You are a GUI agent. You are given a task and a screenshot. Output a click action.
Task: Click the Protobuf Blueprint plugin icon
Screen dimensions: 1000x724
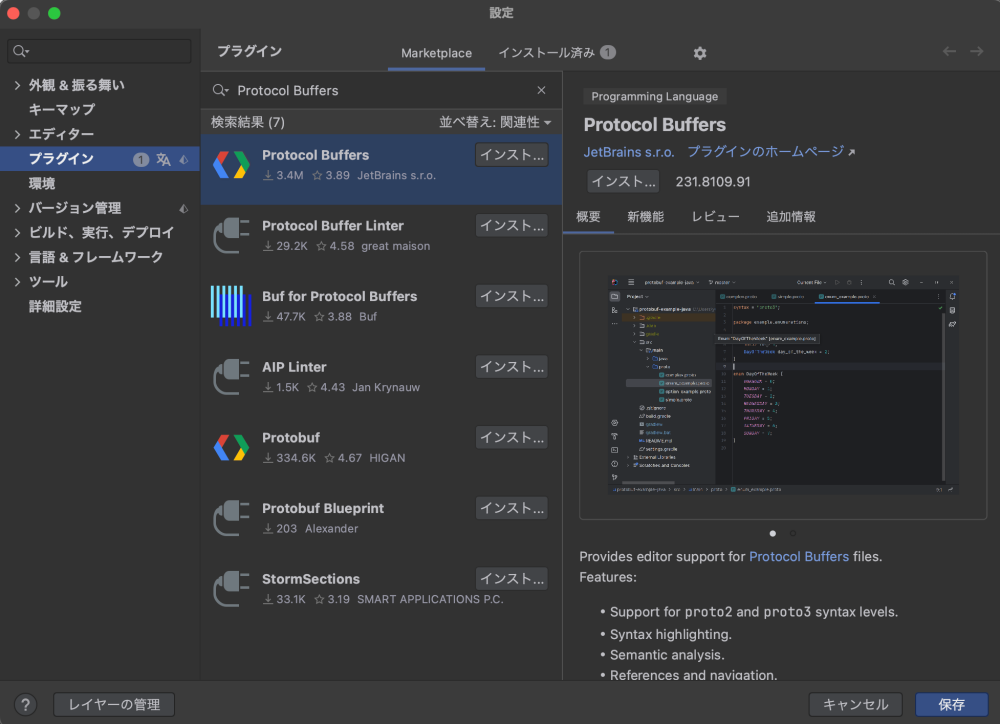pos(231,518)
